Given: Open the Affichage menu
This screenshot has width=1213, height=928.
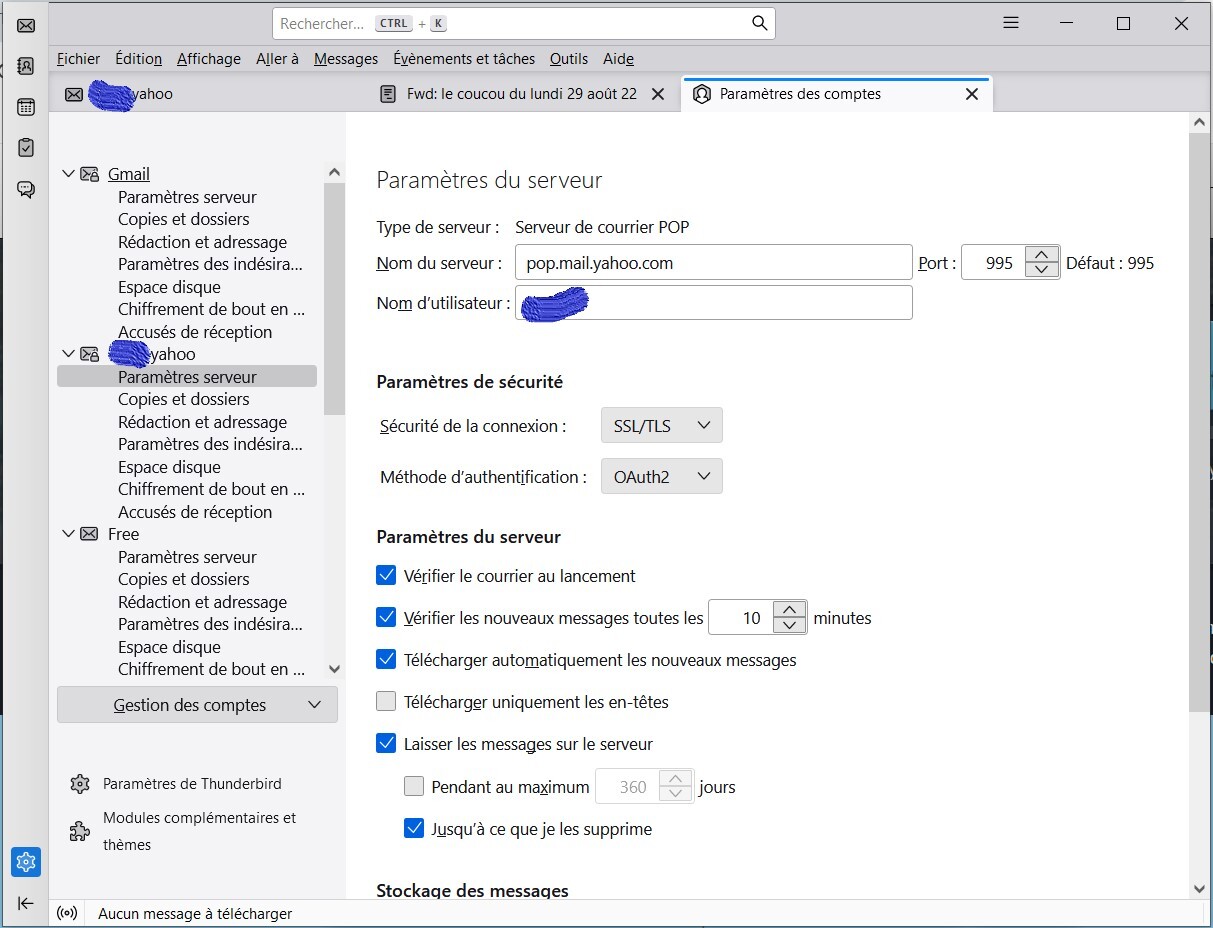Looking at the screenshot, I should [209, 59].
